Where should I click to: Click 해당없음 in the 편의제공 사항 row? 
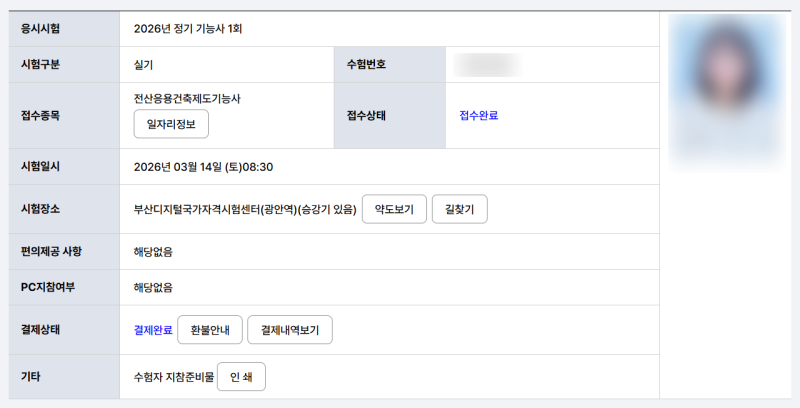coord(153,252)
